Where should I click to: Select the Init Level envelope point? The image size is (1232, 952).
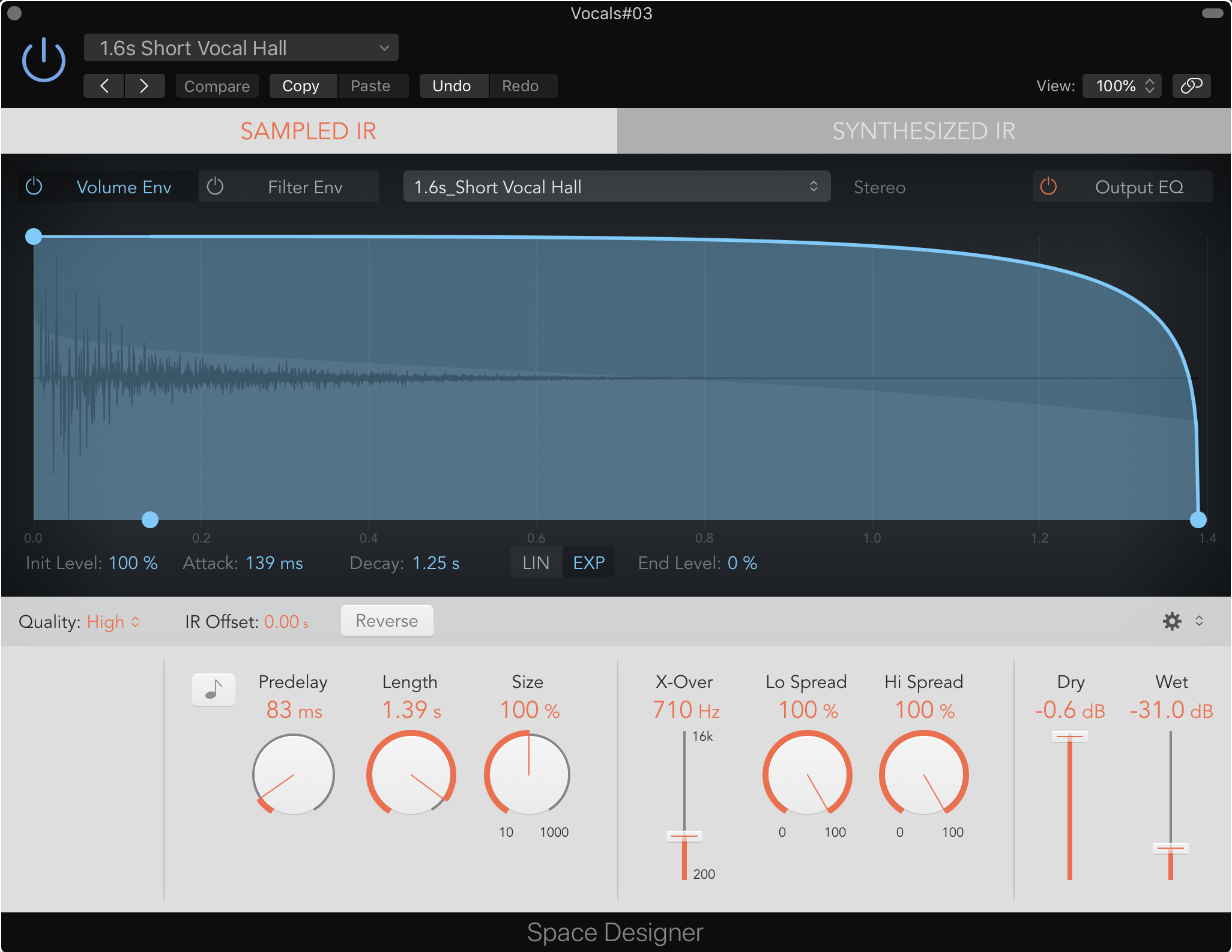tap(34, 236)
